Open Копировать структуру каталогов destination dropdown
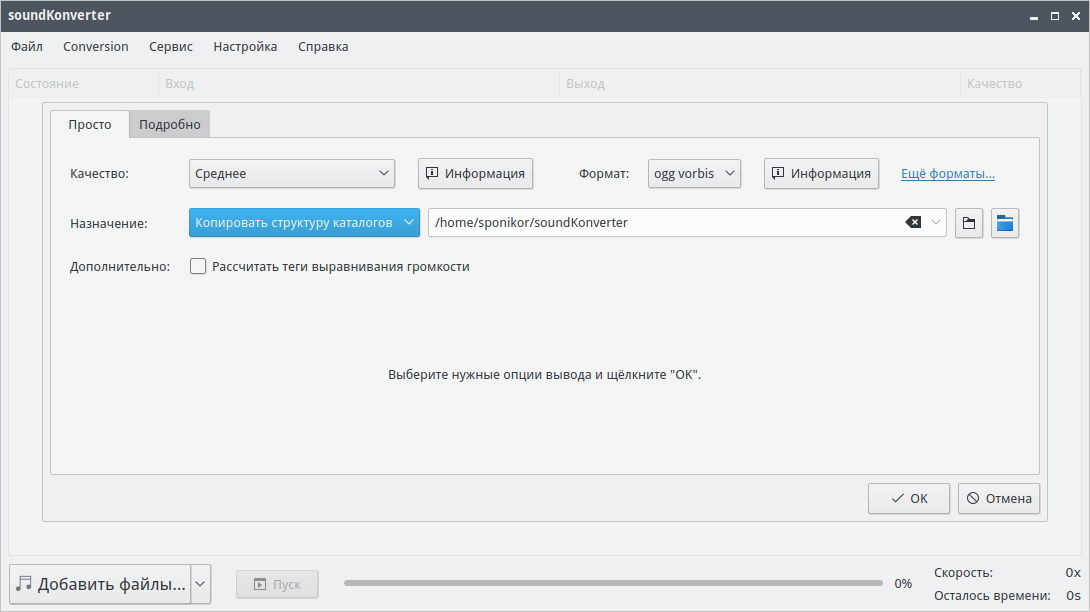Image resolution: width=1090 pixels, height=612 pixels. coord(304,222)
